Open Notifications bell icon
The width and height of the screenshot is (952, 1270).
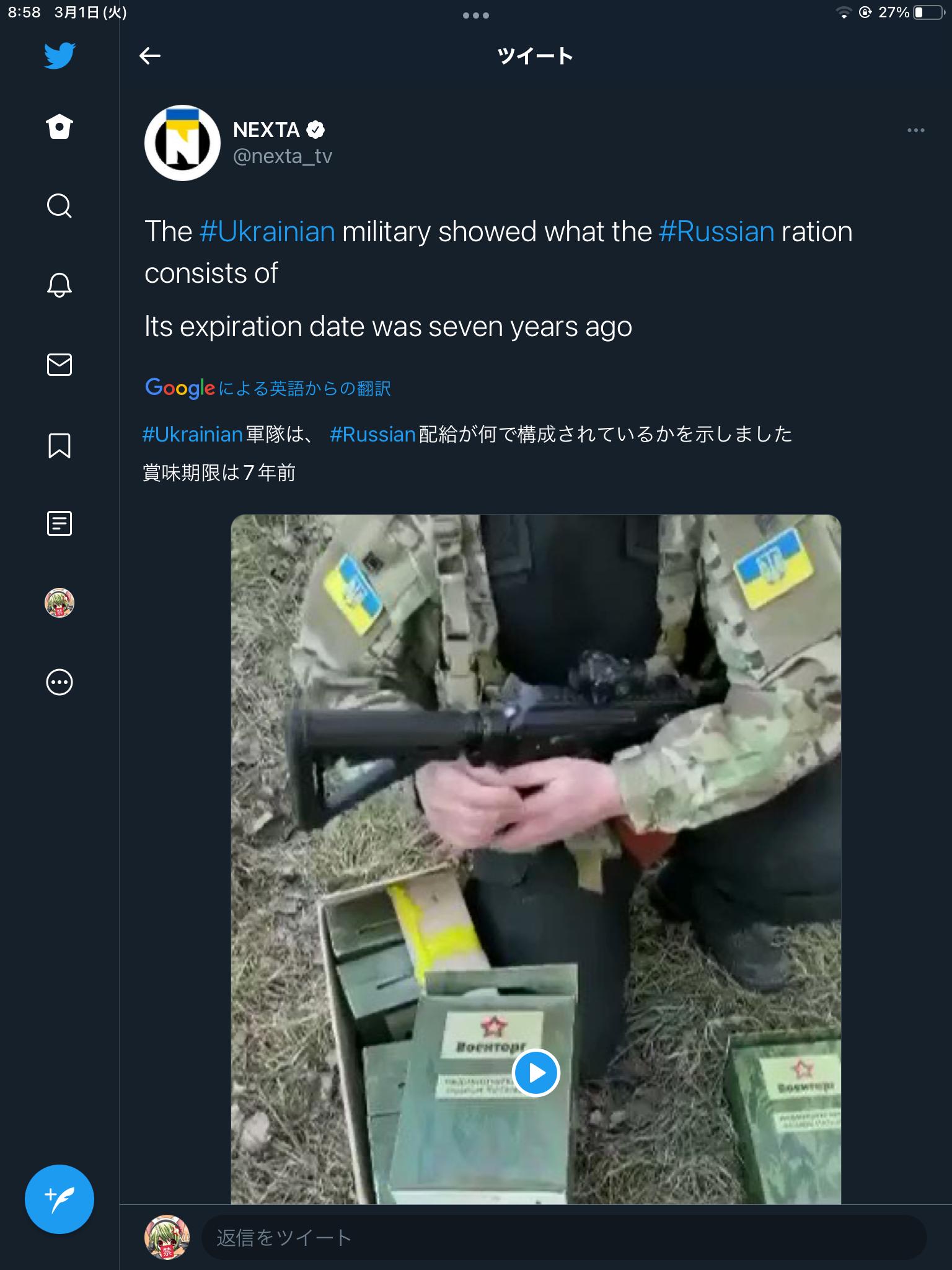coord(59,285)
